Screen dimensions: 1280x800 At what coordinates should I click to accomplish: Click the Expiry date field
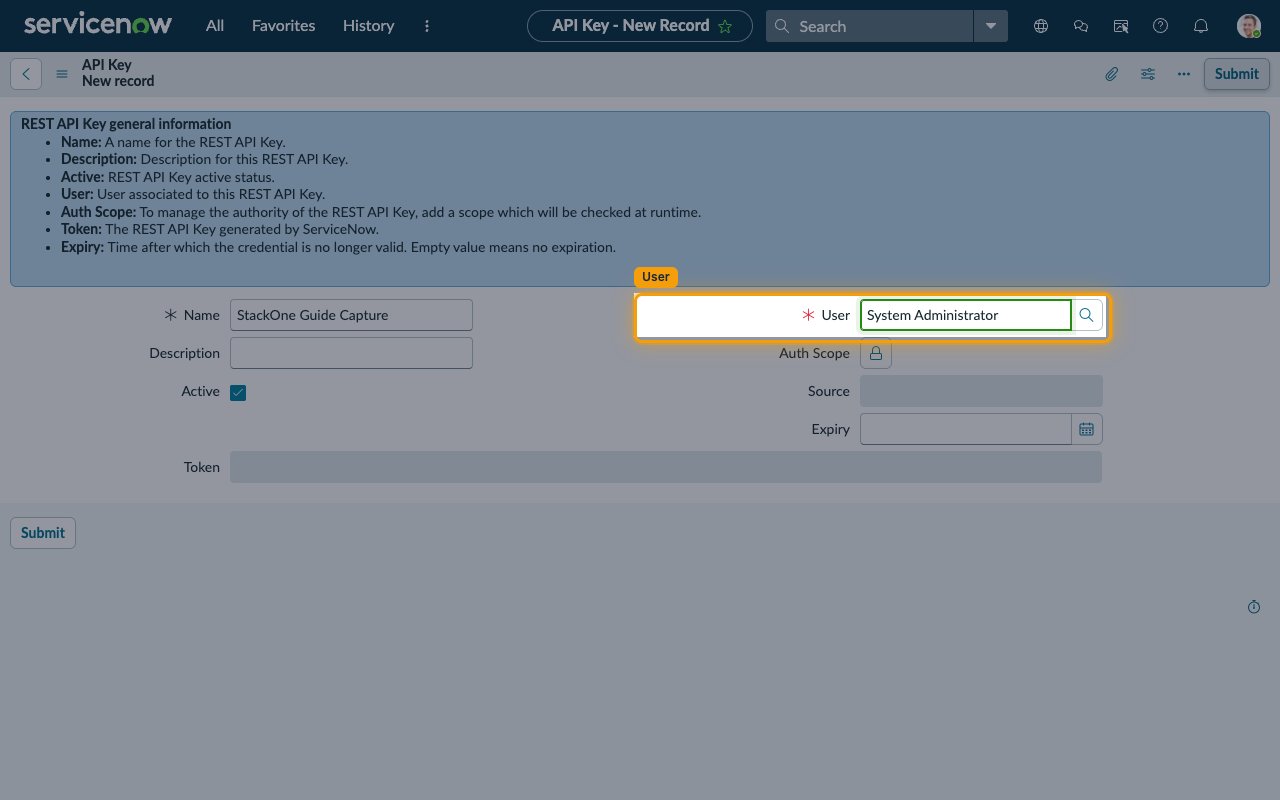pyautogui.click(x=966, y=429)
